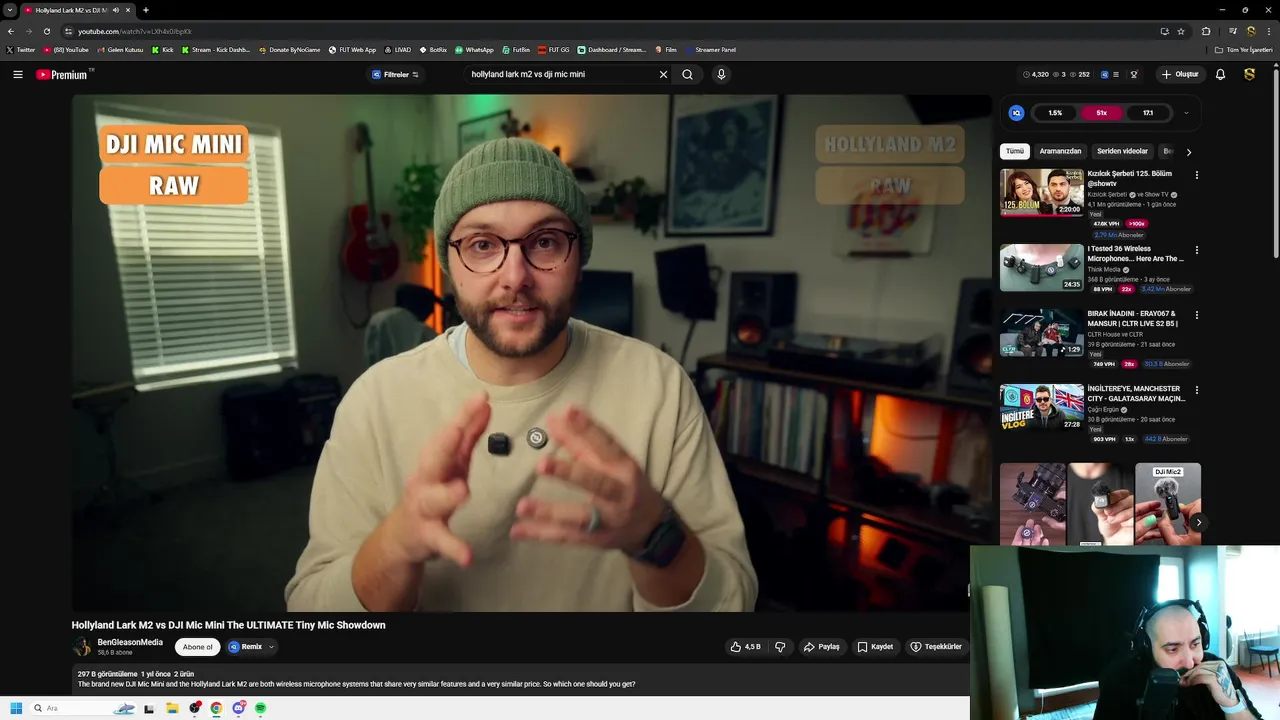Open the DJI Mic2 Shorts thumbnail
Image resolution: width=1280 pixels, height=720 pixels.
point(1168,504)
